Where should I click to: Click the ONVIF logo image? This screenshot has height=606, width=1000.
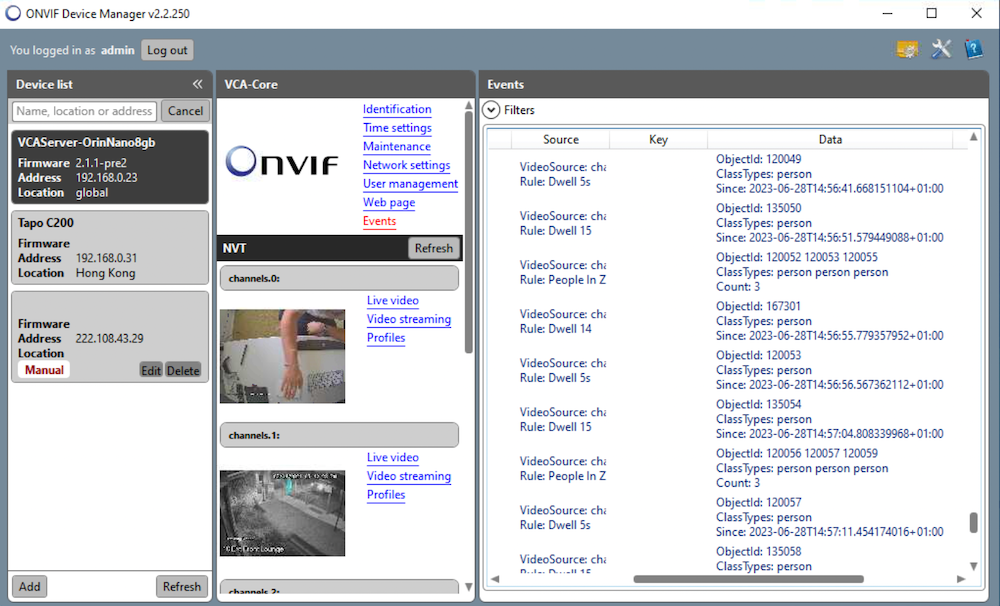tap(281, 161)
